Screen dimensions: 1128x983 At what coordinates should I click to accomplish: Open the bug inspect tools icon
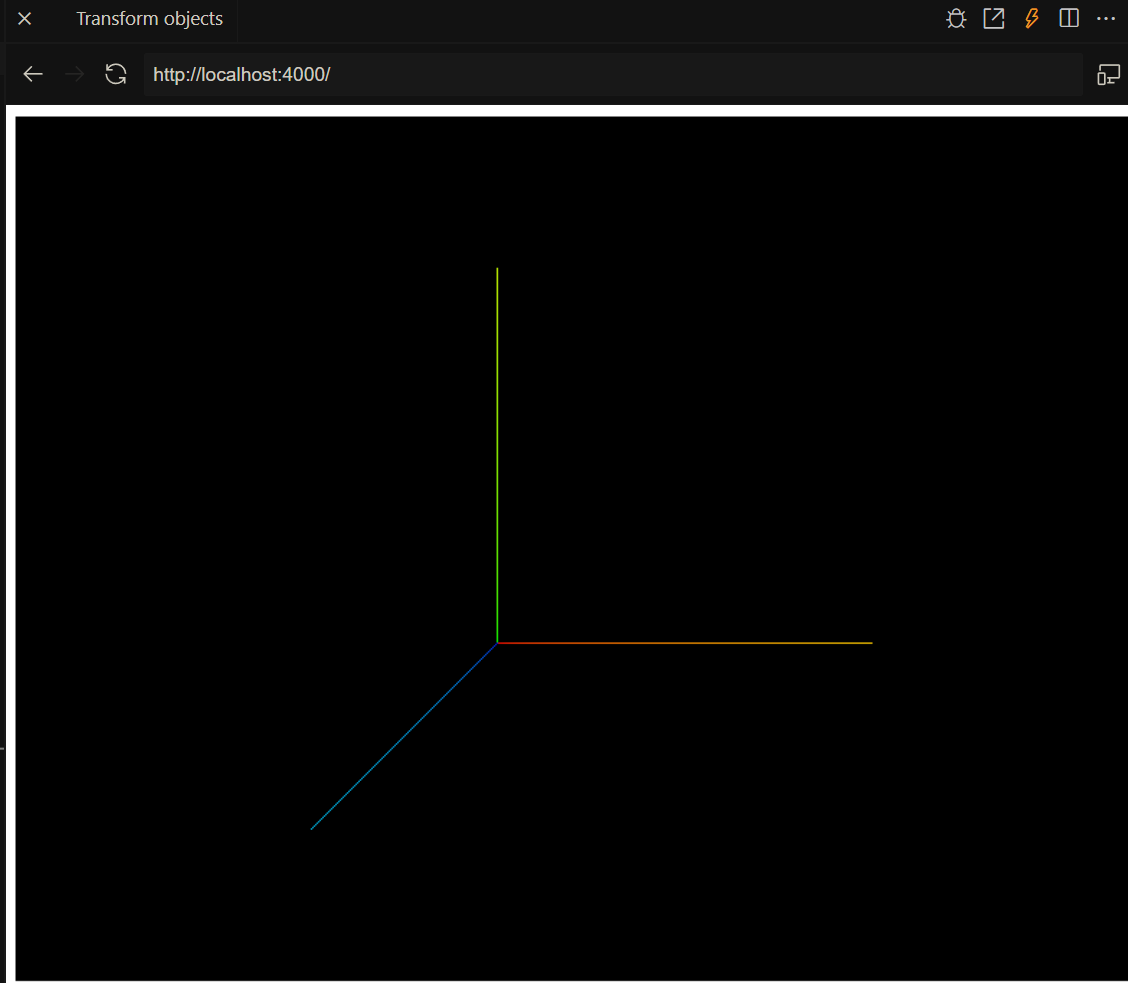956,19
